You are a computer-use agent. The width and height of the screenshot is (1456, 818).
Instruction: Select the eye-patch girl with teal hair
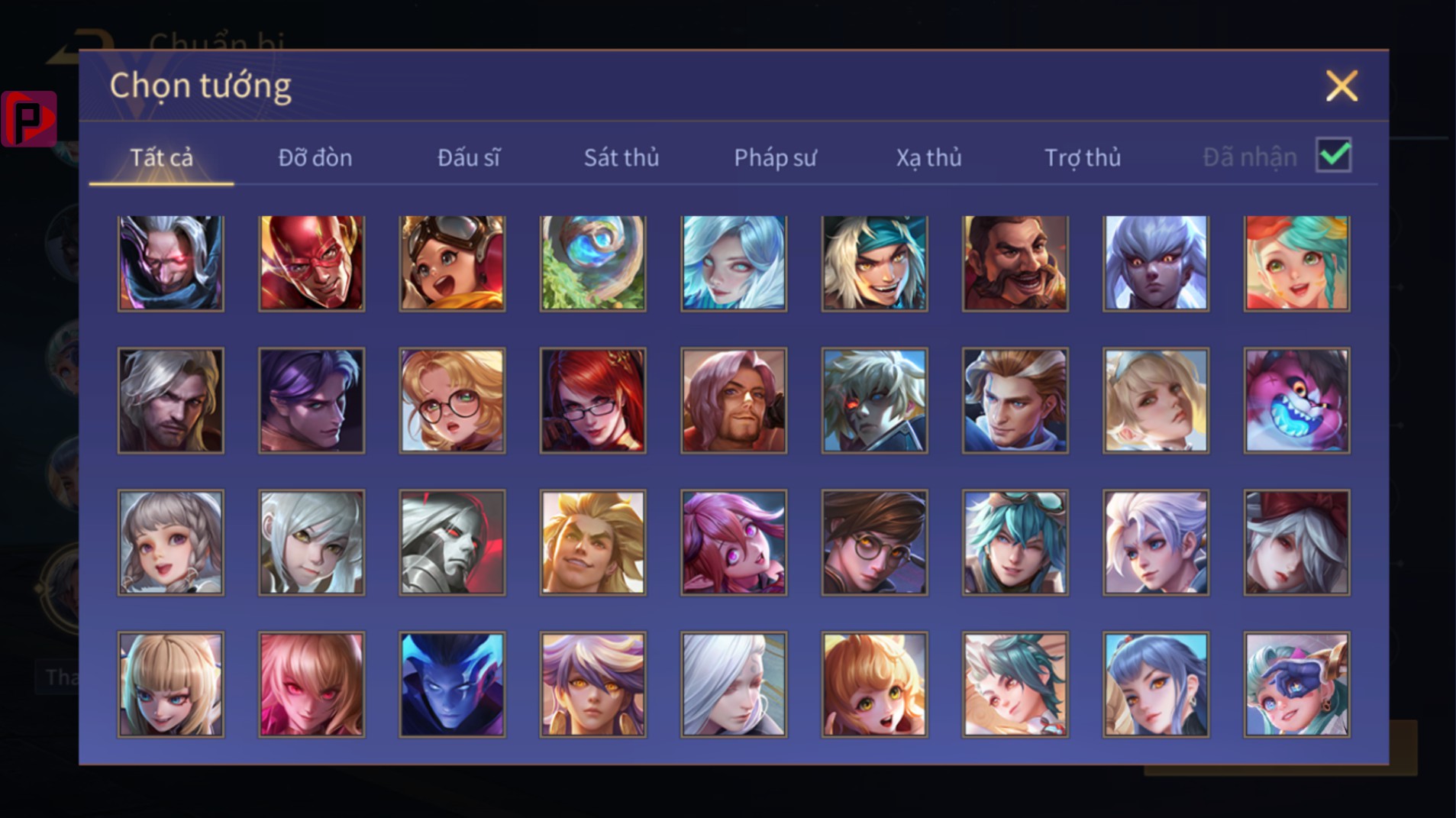[x=1296, y=684]
